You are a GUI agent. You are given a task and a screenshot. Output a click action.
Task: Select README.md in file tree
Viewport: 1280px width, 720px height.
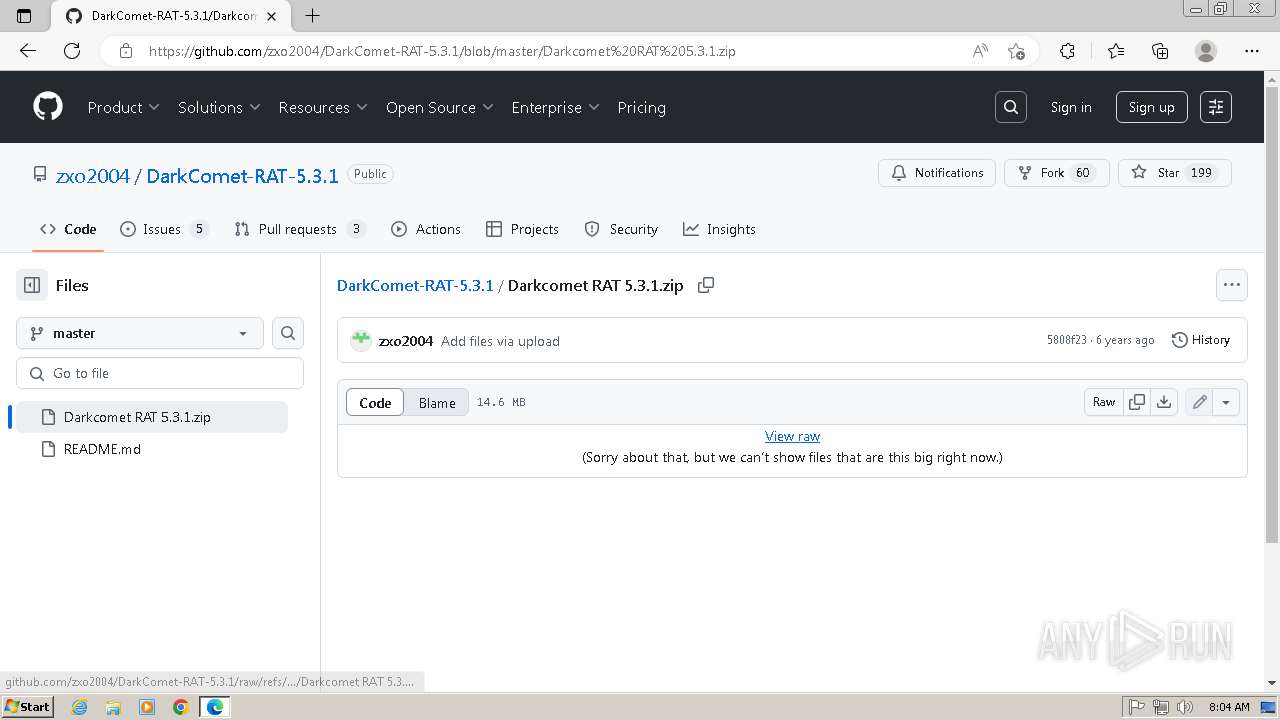pyautogui.click(x=152, y=449)
